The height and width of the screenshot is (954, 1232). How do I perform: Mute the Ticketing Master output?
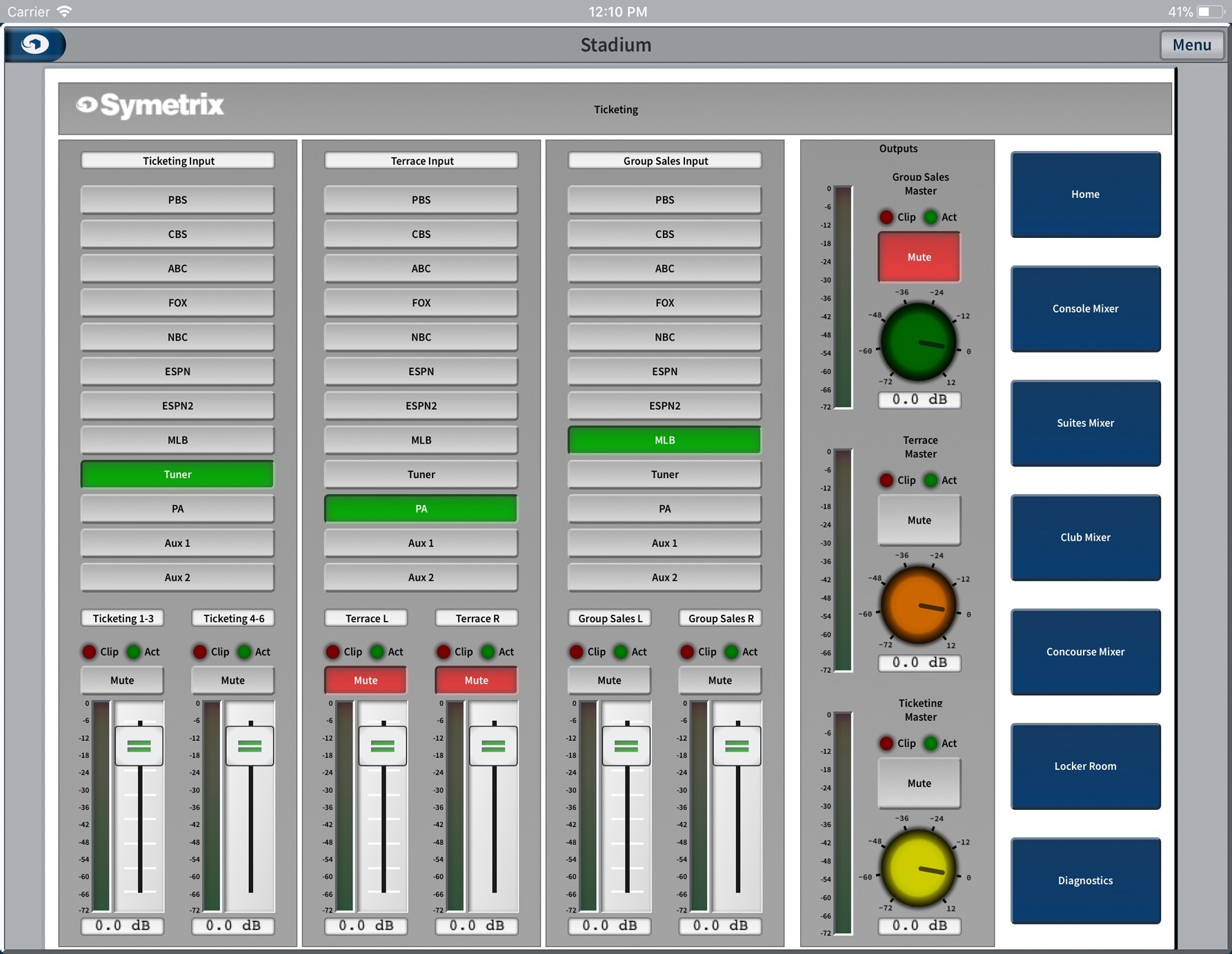click(x=919, y=784)
